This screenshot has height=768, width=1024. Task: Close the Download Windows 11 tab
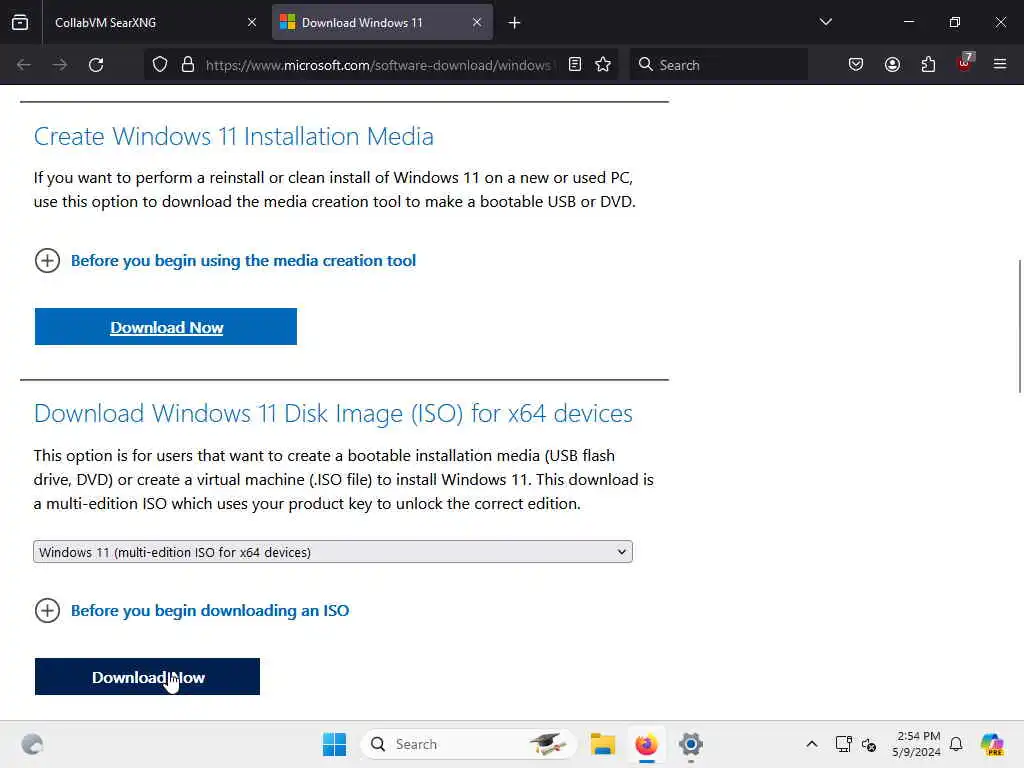pyautogui.click(x=477, y=22)
